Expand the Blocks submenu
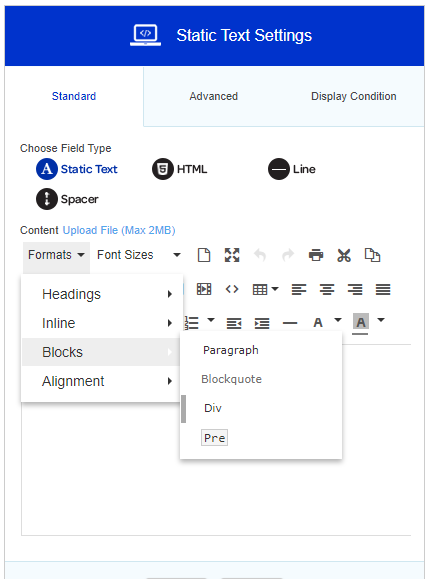Viewport: 433px width, 579px height. pos(101,352)
